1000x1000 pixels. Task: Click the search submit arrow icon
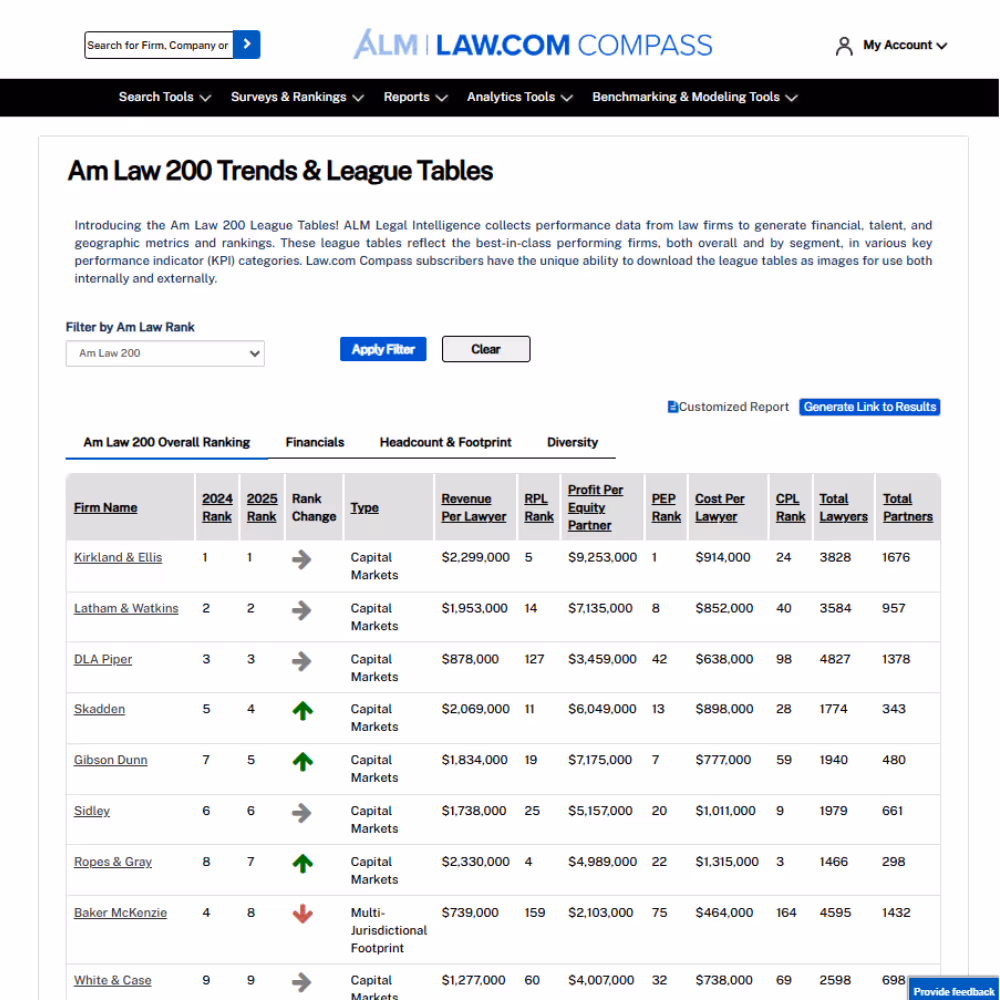(x=247, y=44)
